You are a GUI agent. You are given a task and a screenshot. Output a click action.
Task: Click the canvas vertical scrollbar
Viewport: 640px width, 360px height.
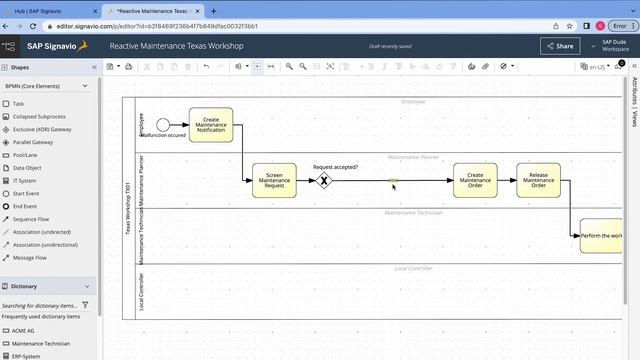625,191
